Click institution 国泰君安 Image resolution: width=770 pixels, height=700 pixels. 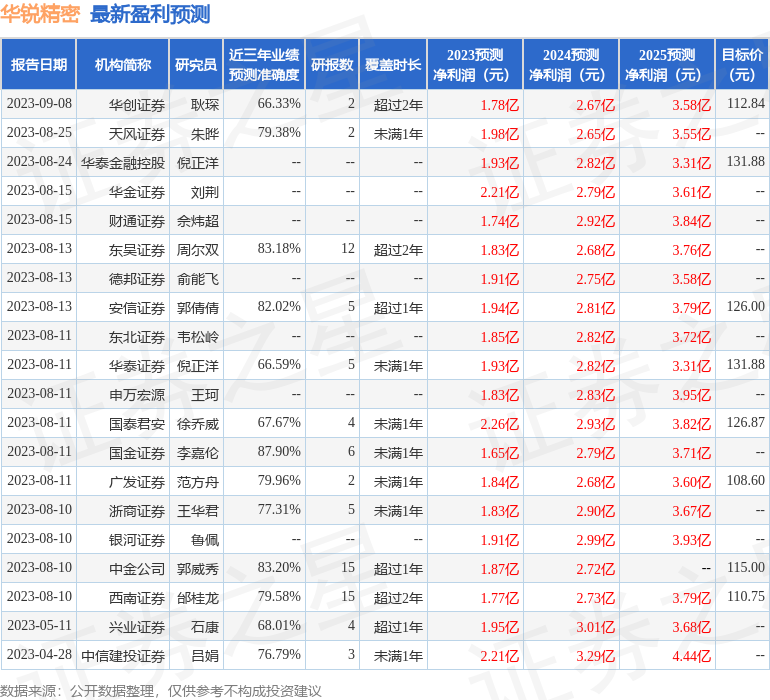coord(137,423)
